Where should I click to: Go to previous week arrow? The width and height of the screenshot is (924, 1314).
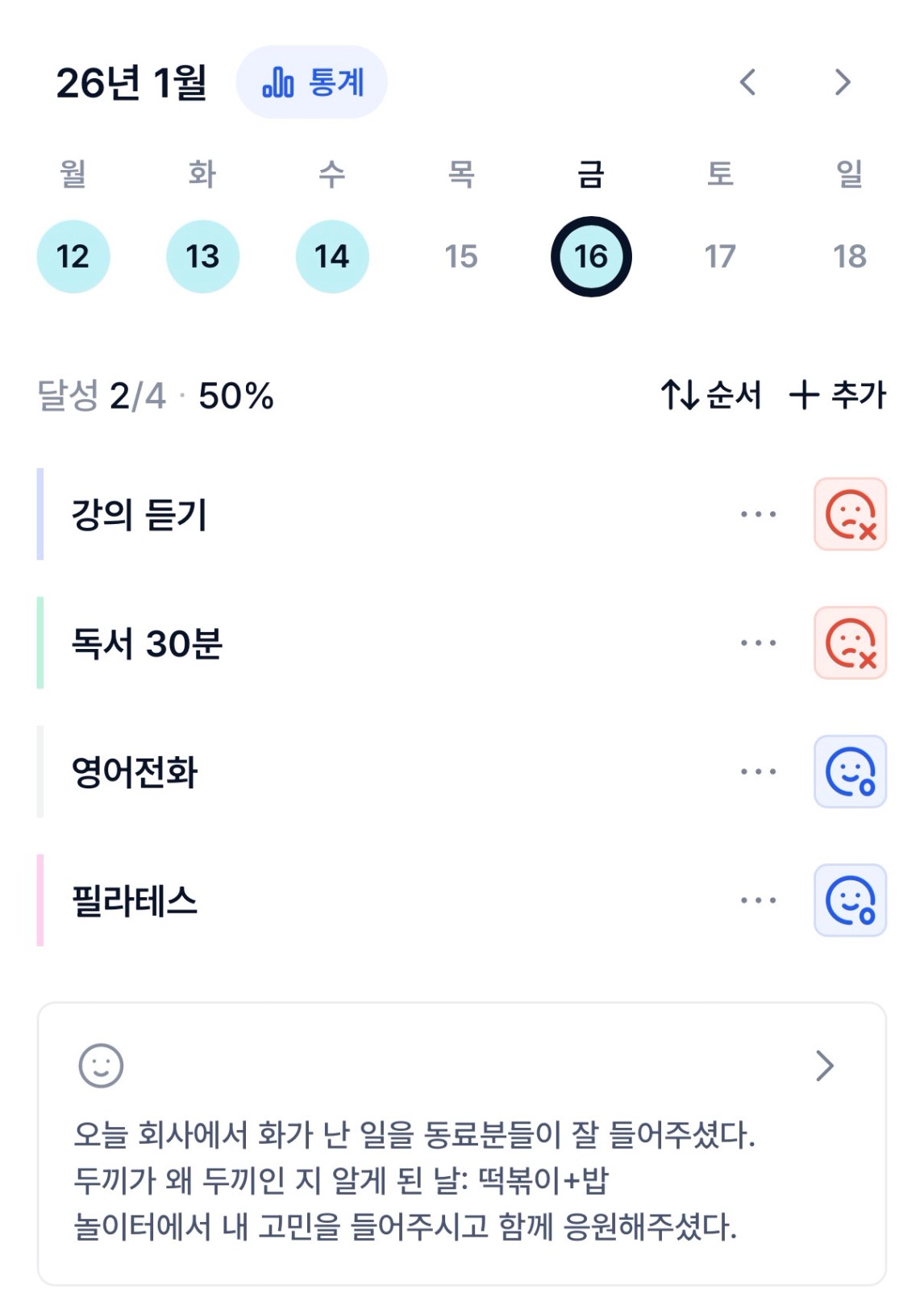[x=747, y=82]
